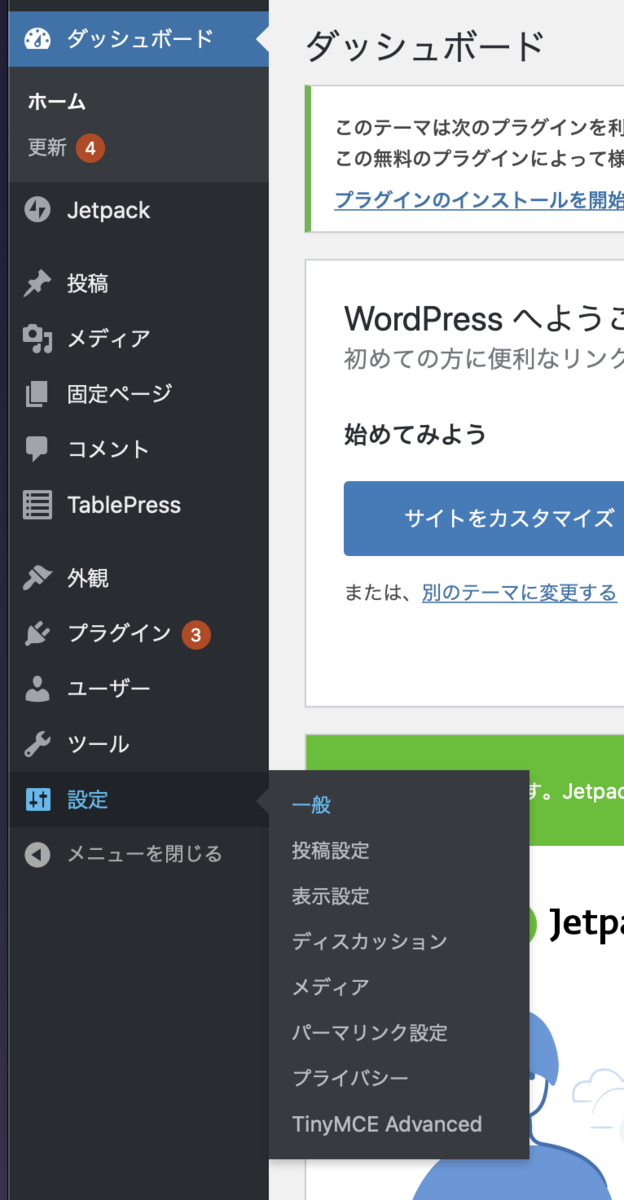Click the orange 4 updates badge

click(x=90, y=149)
